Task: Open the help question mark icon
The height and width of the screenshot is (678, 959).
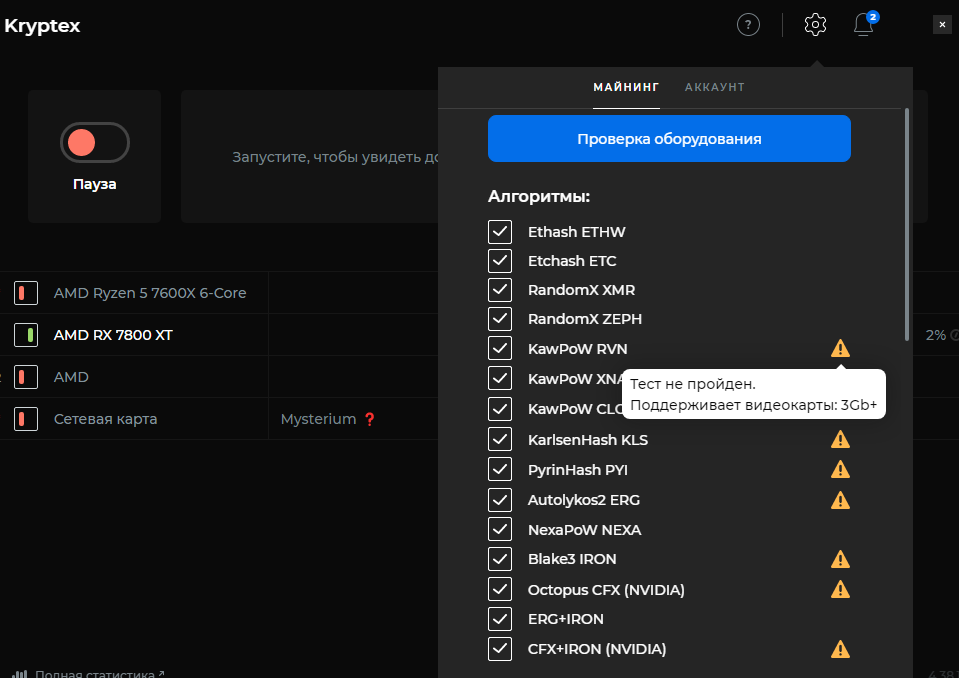Action: click(x=748, y=25)
